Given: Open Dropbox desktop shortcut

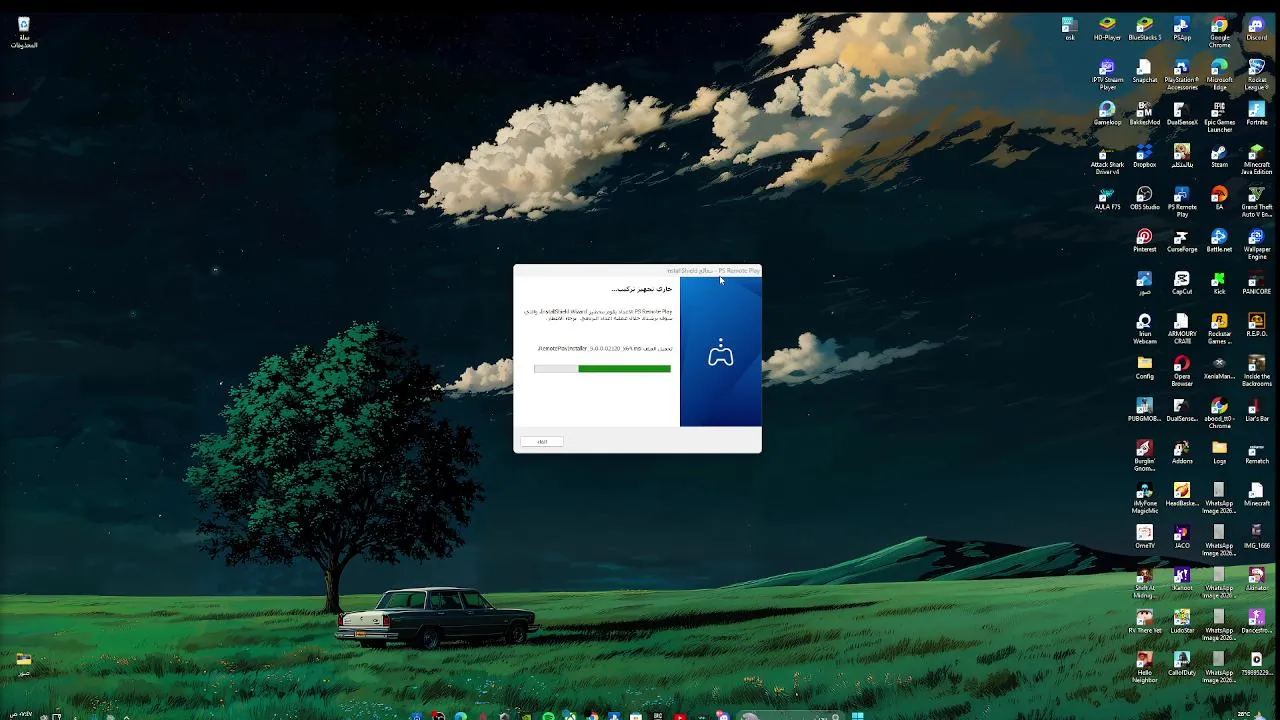Looking at the screenshot, I should [x=1144, y=156].
